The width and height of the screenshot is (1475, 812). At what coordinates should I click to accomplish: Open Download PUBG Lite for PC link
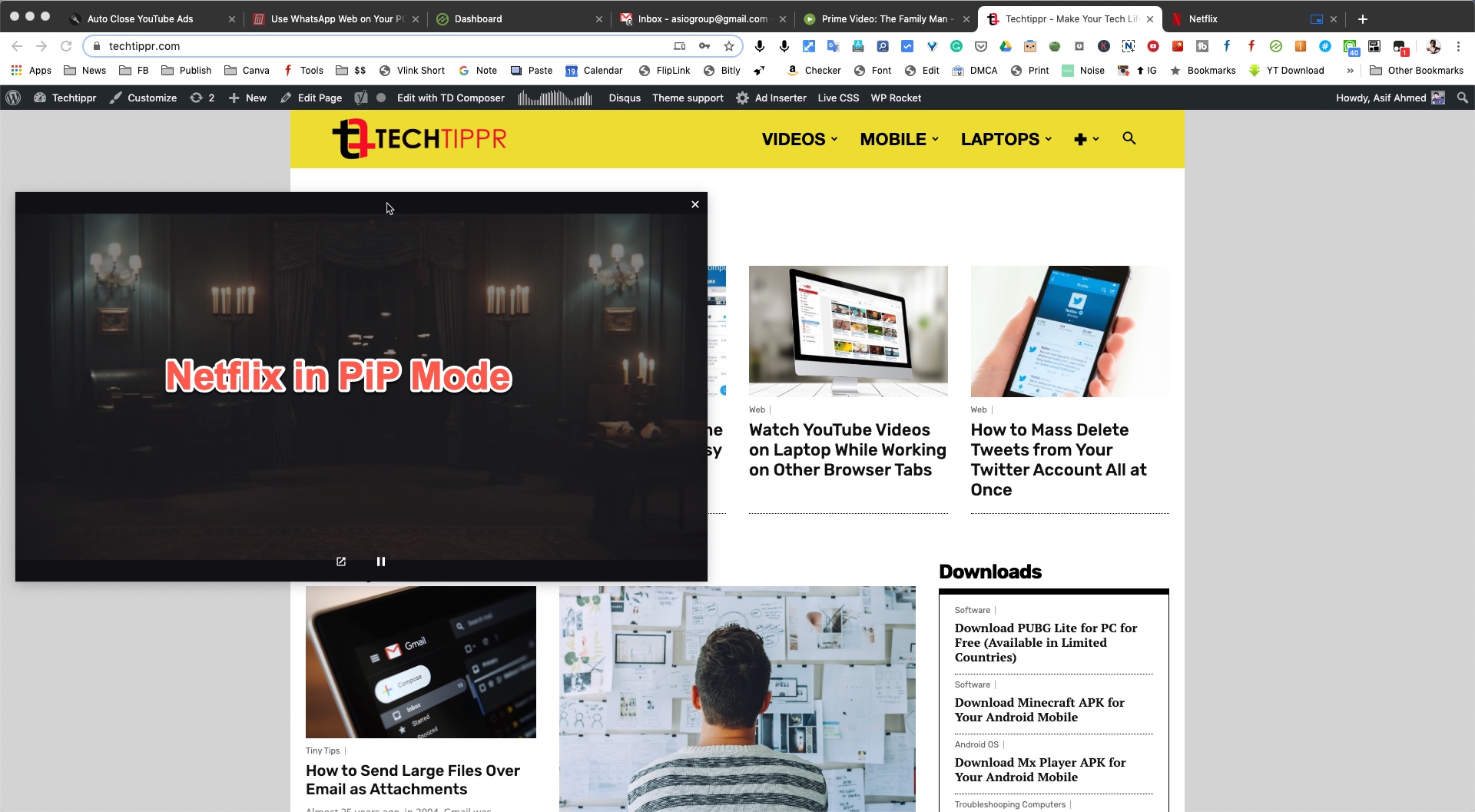click(1046, 642)
